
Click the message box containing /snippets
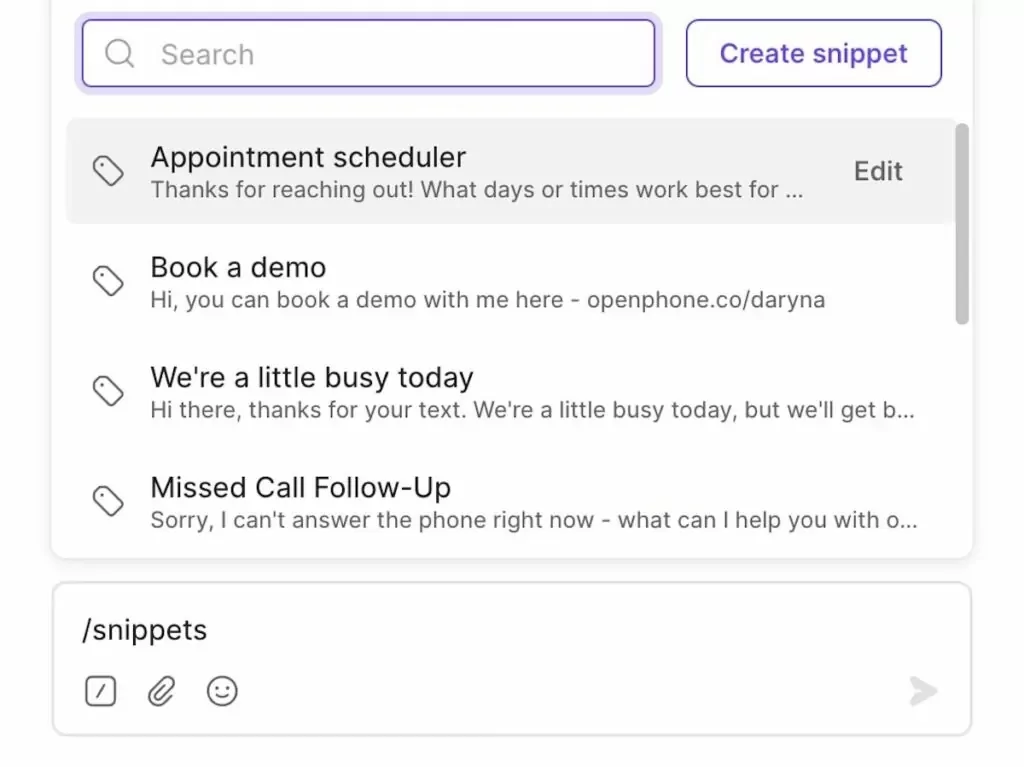point(400,630)
